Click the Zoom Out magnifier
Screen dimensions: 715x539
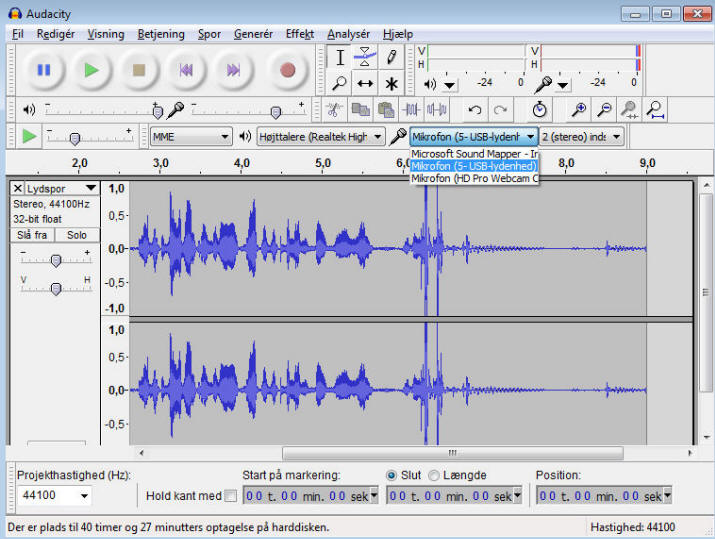tap(604, 110)
